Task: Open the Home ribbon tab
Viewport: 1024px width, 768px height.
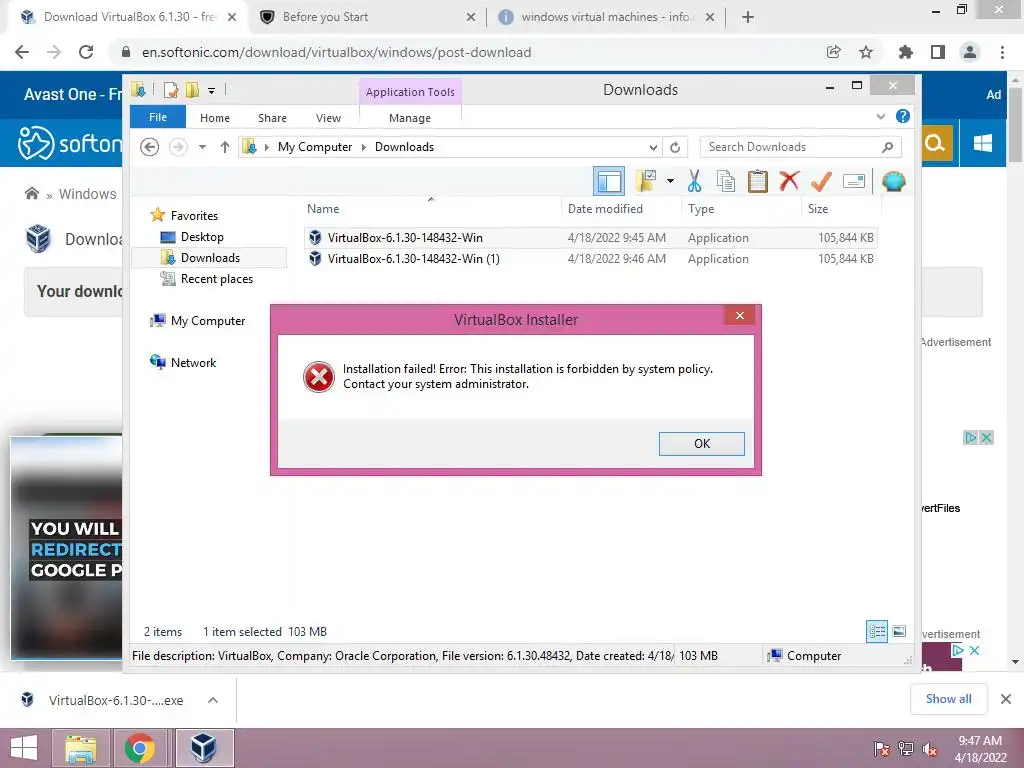Action: (x=215, y=118)
